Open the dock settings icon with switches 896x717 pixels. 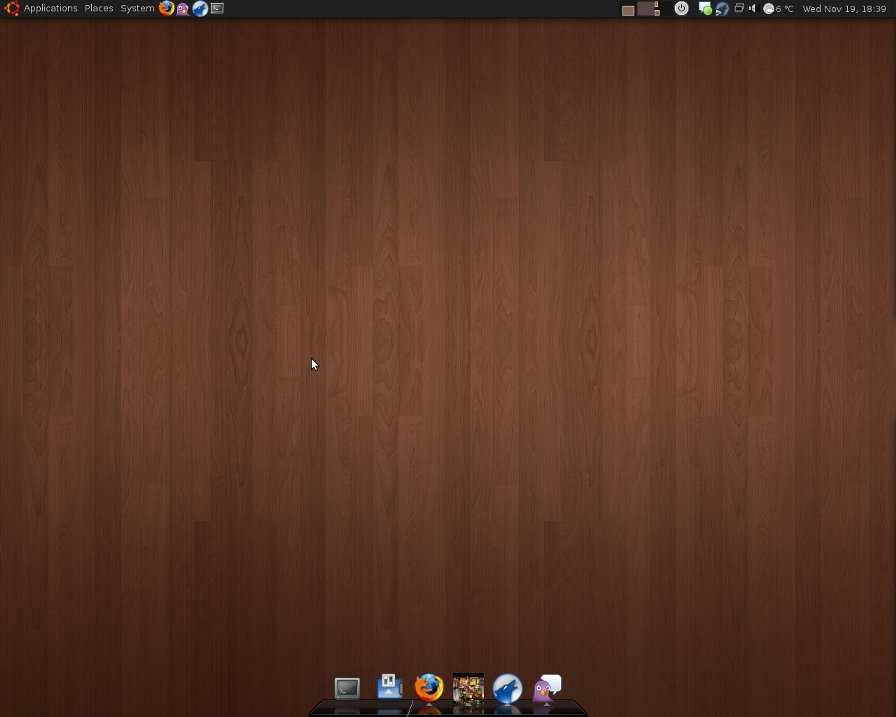tap(389, 687)
